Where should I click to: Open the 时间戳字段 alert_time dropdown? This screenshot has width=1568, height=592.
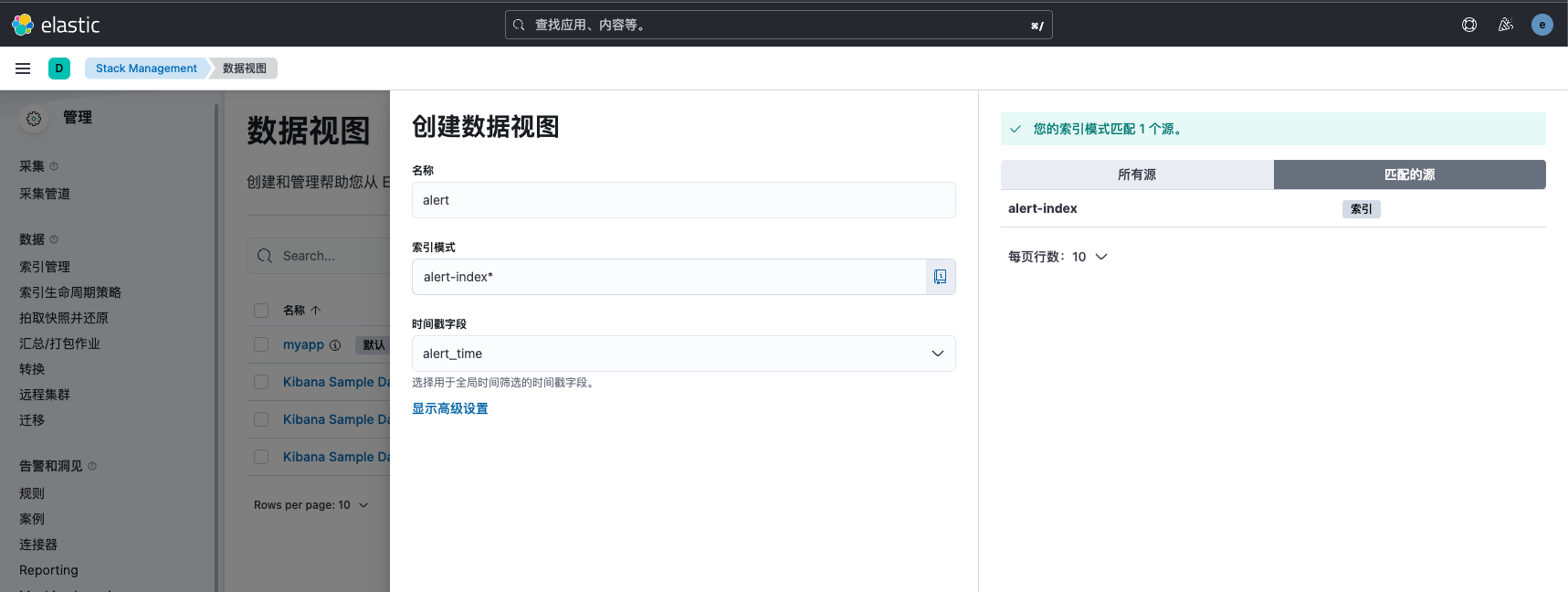(683, 354)
